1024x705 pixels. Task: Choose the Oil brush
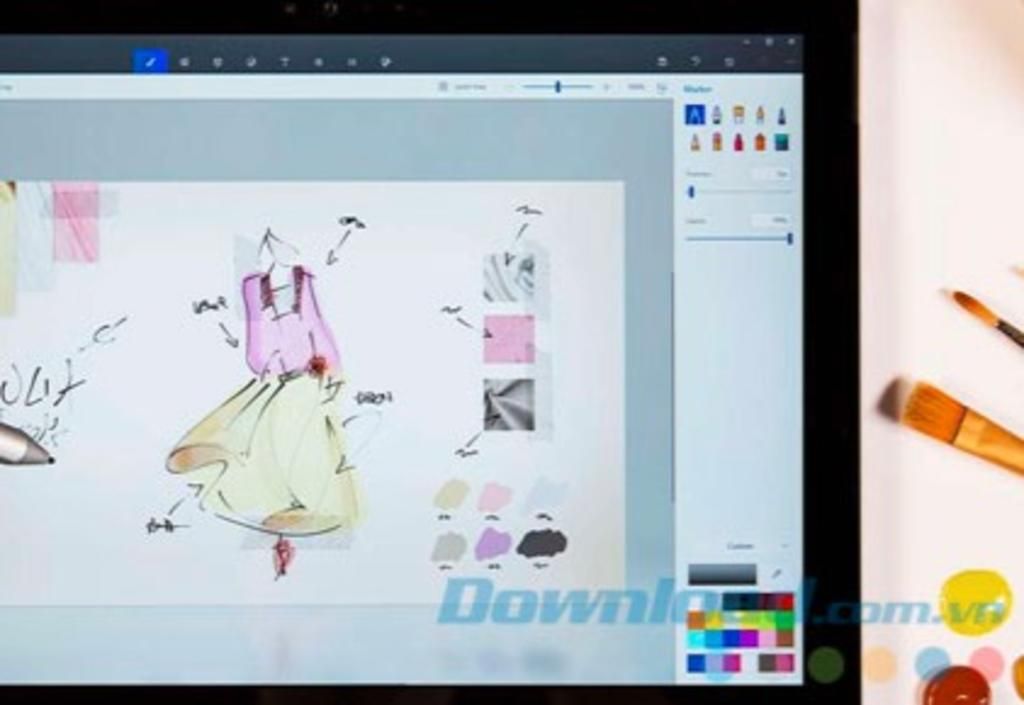click(739, 116)
